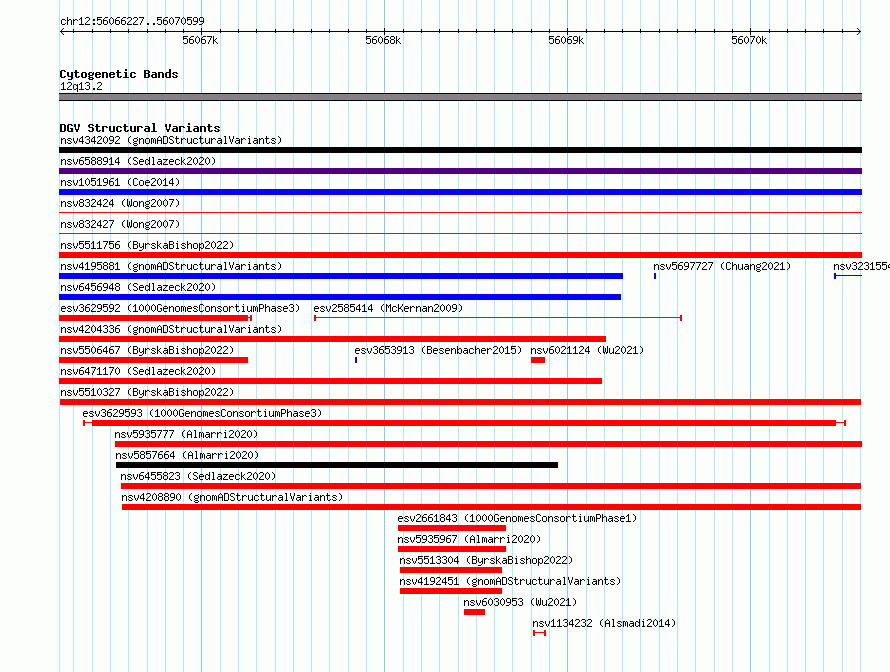Viewport: 890px width, 672px height.
Task: Click the nsv4342092 gnomAD variant label
Action: (x=171, y=140)
